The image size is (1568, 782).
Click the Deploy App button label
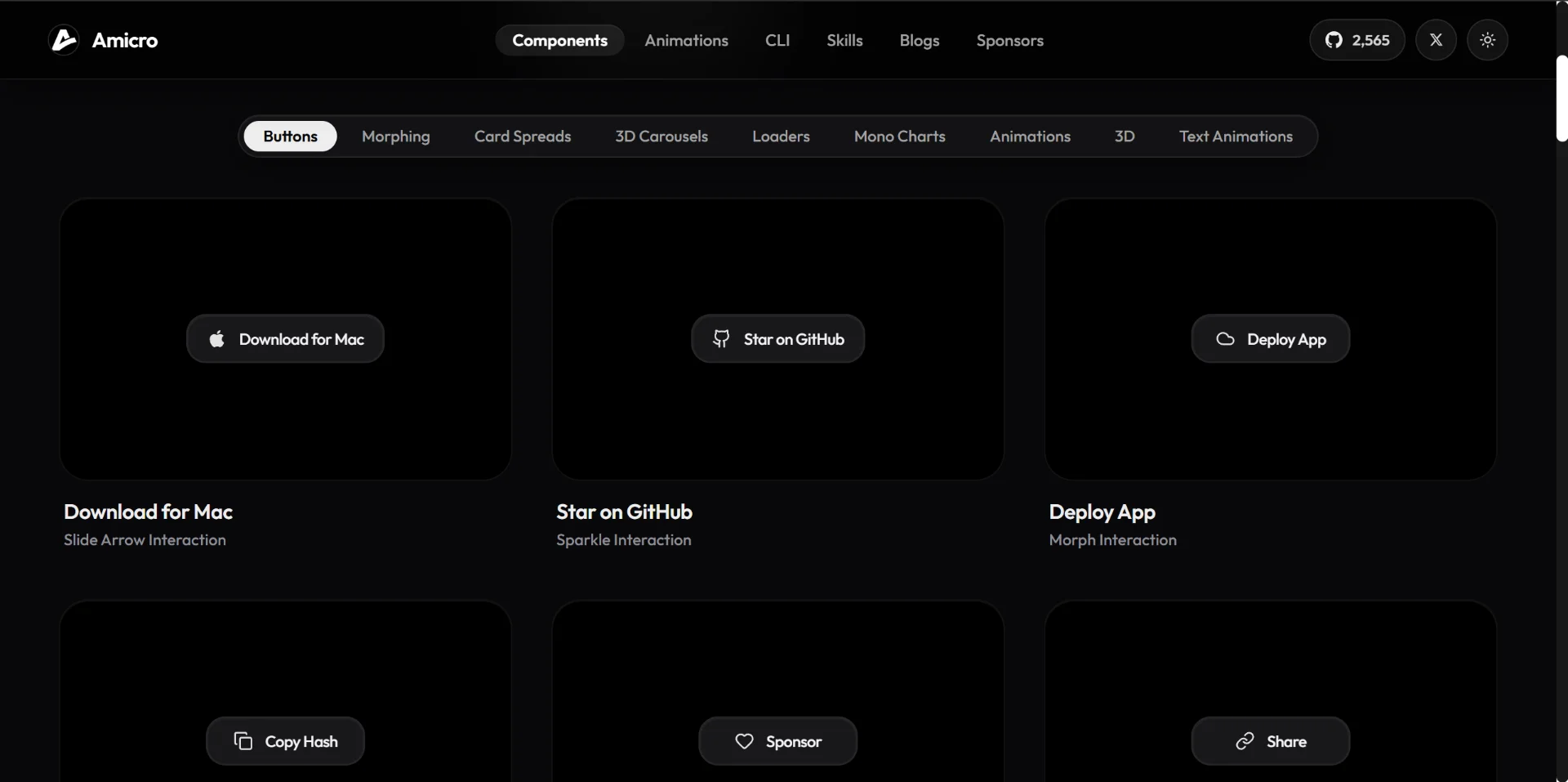click(x=1286, y=339)
